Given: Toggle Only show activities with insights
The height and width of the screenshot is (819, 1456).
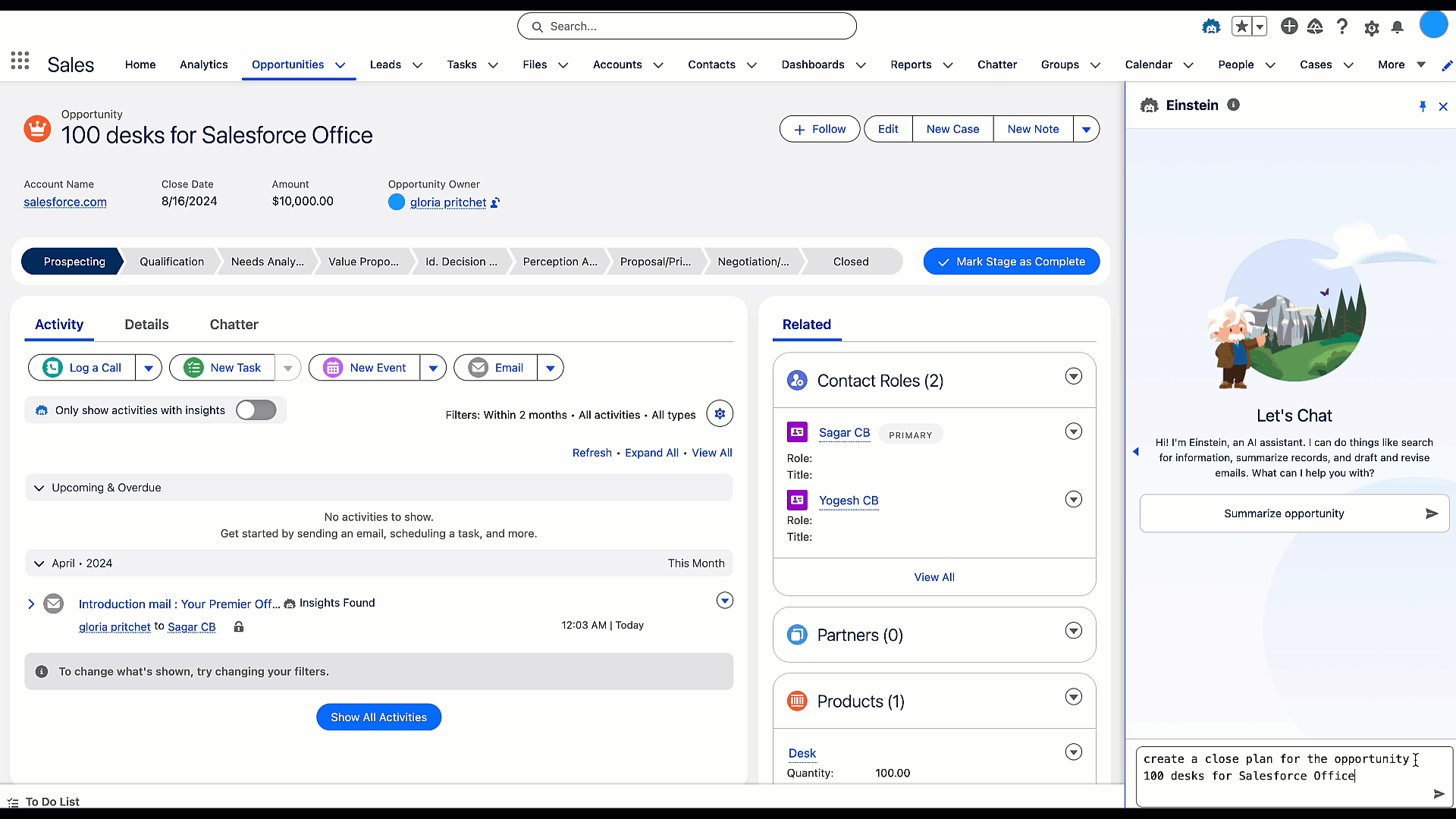Looking at the screenshot, I should tap(256, 410).
